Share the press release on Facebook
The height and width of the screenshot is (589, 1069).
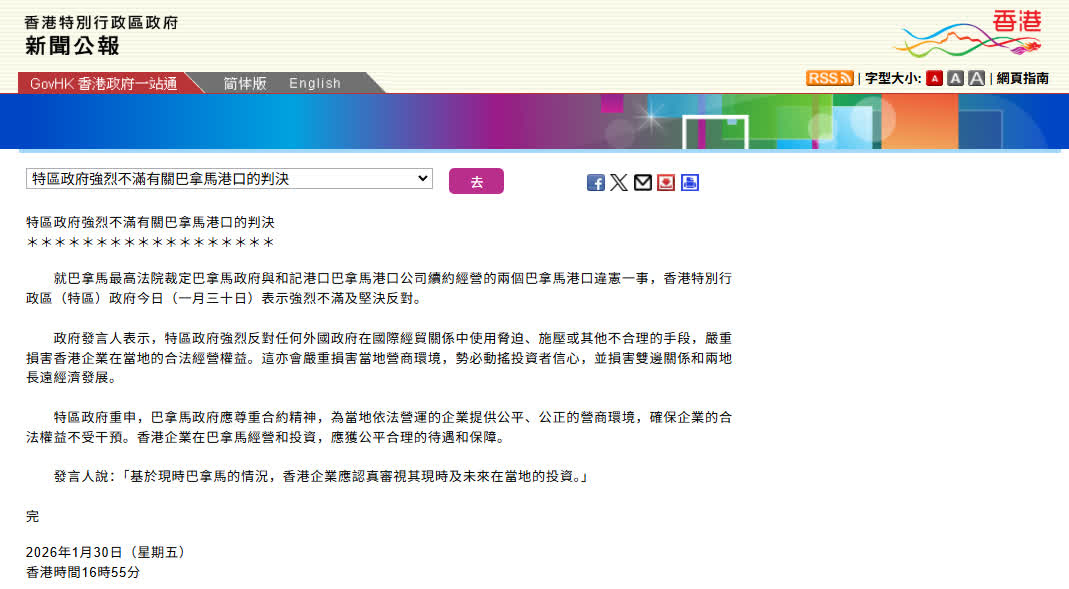(x=596, y=182)
